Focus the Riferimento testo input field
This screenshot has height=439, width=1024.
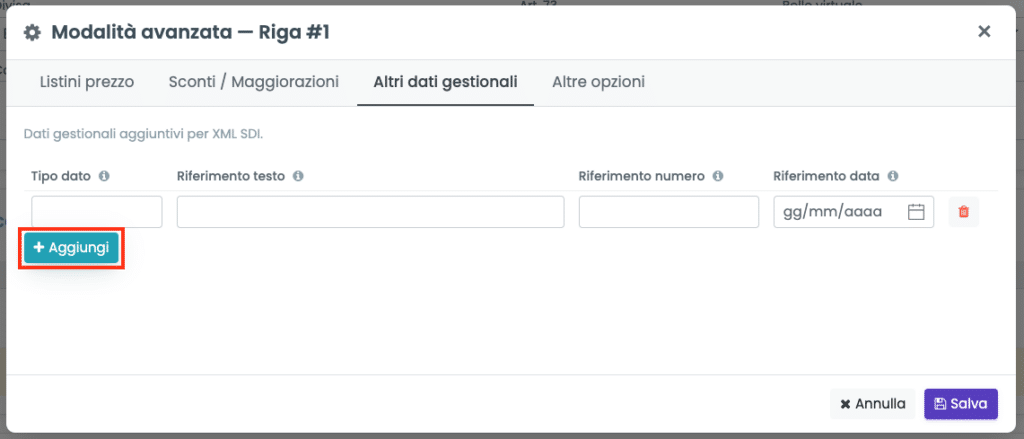370,212
